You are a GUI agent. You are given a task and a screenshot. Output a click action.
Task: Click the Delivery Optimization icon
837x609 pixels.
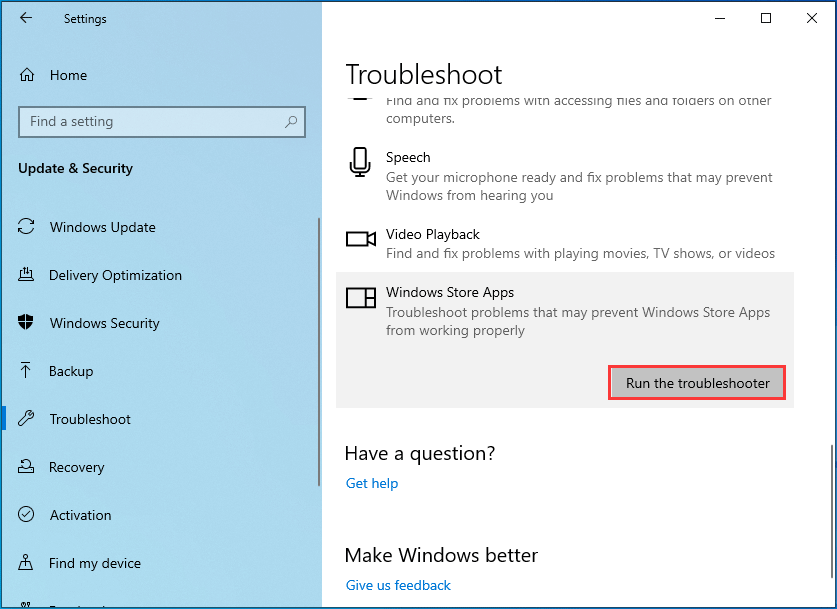coord(26,275)
